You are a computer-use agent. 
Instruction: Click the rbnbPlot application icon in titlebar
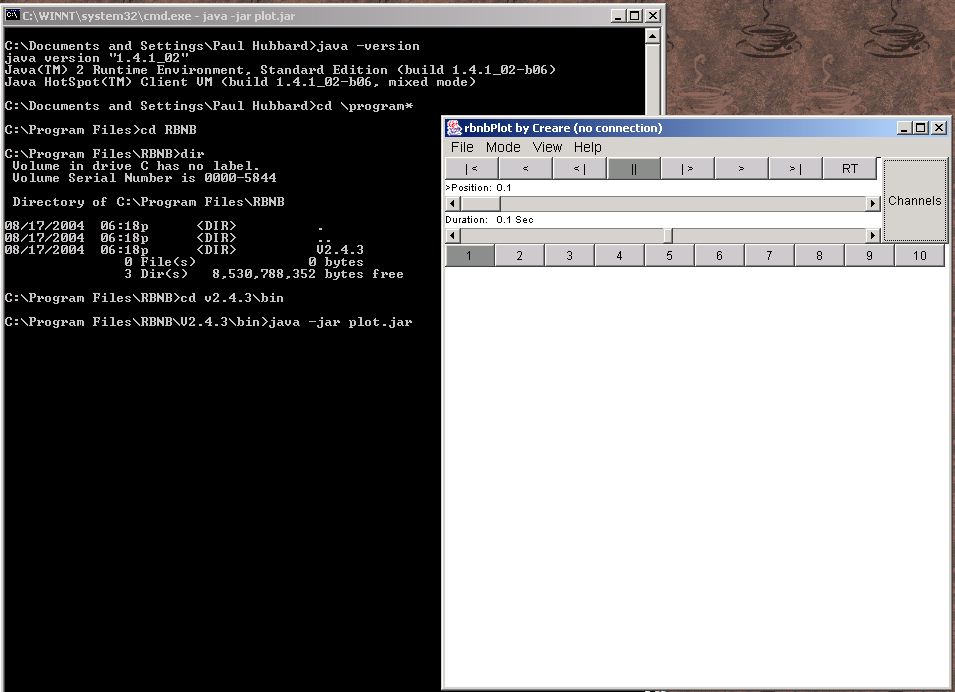452,127
